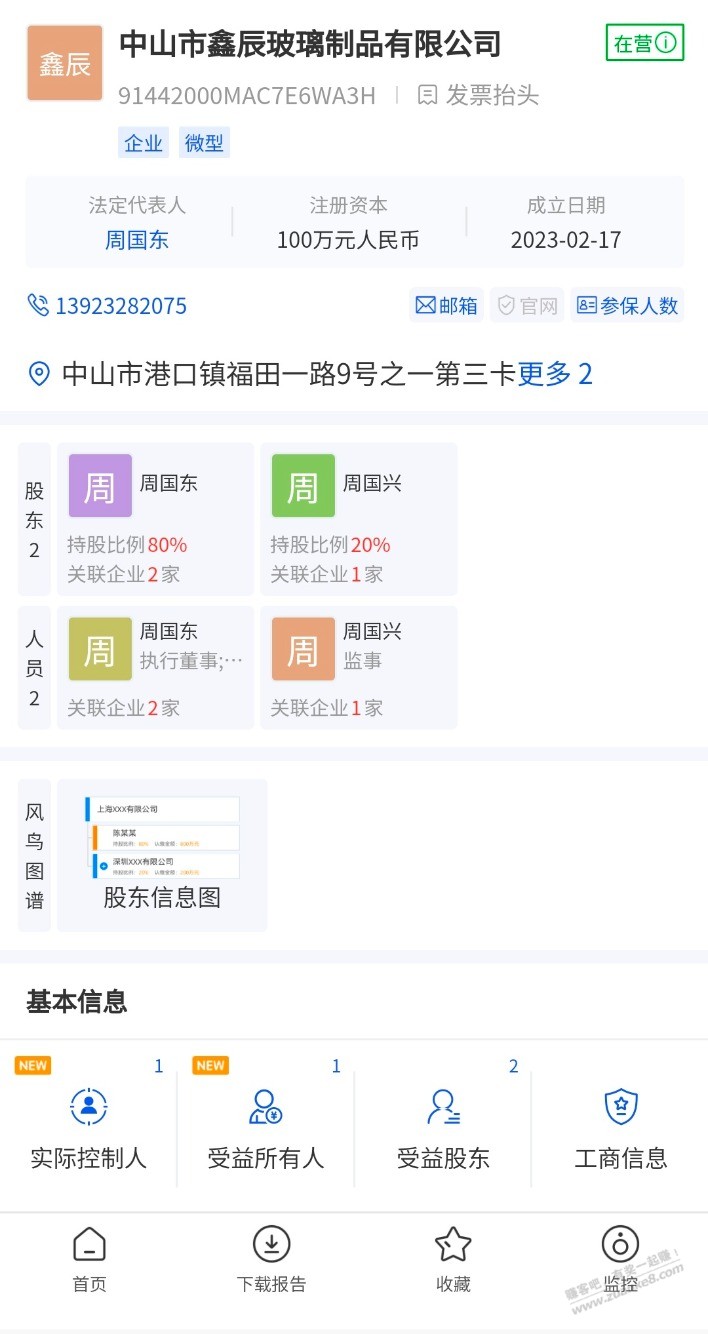
Task: Open shareholder 周国兴 20% card
Action: [x=359, y=519]
